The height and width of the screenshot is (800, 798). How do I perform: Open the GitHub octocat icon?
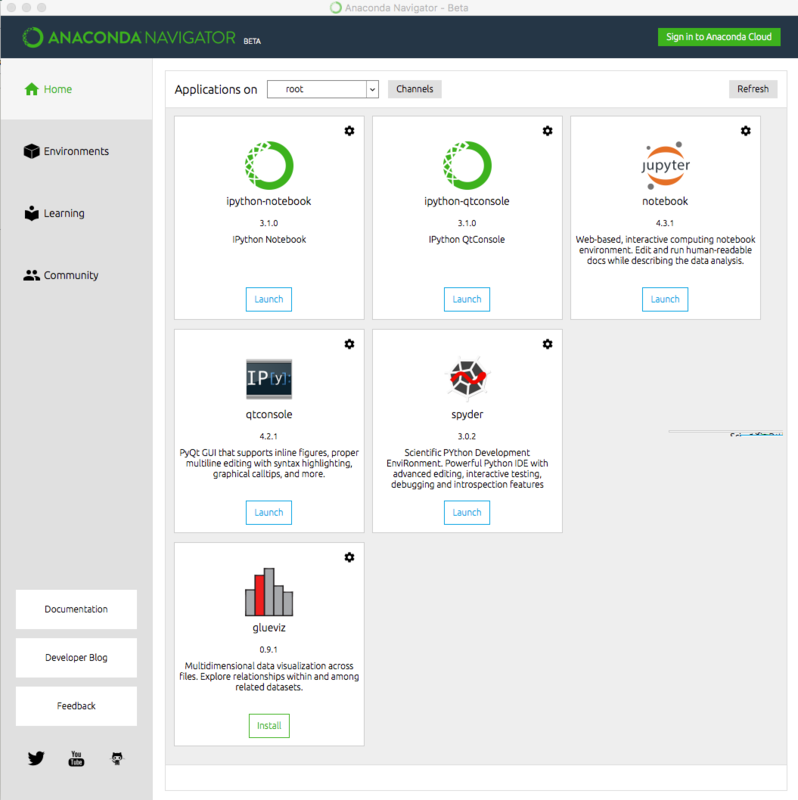pyautogui.click(x=117, y=758)
